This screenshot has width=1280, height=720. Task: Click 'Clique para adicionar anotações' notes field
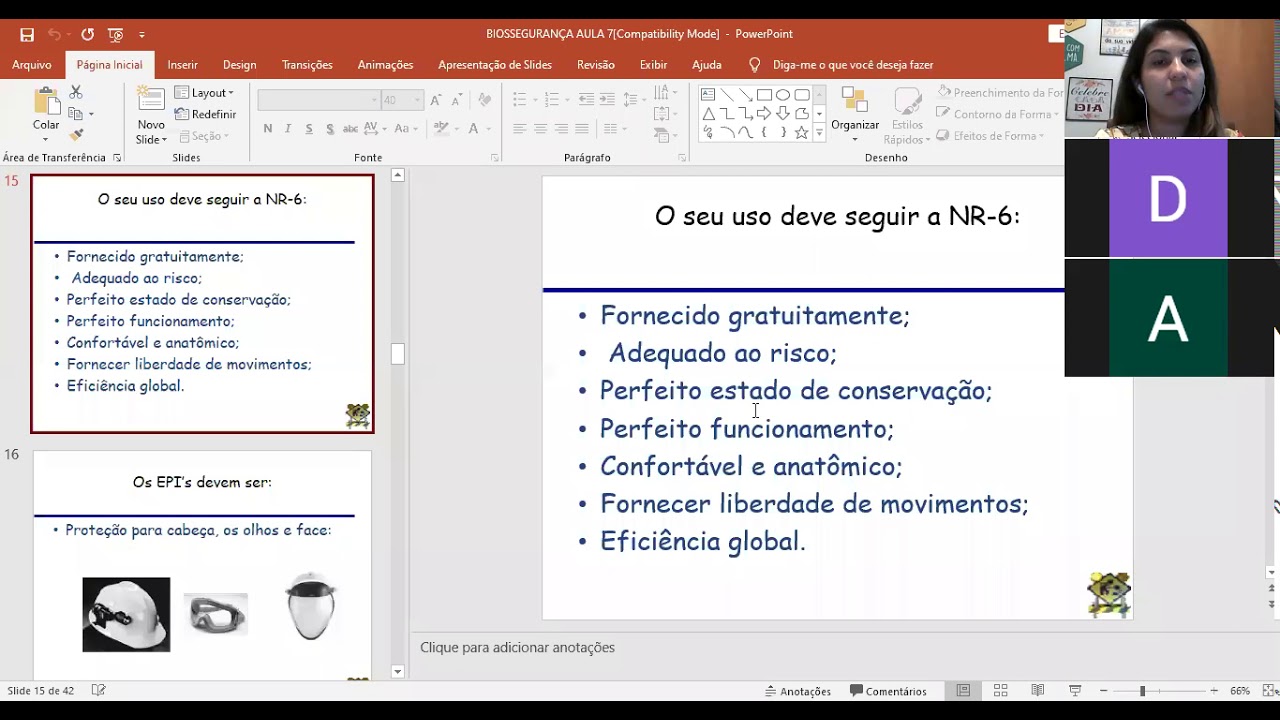(x=517, y=647)
